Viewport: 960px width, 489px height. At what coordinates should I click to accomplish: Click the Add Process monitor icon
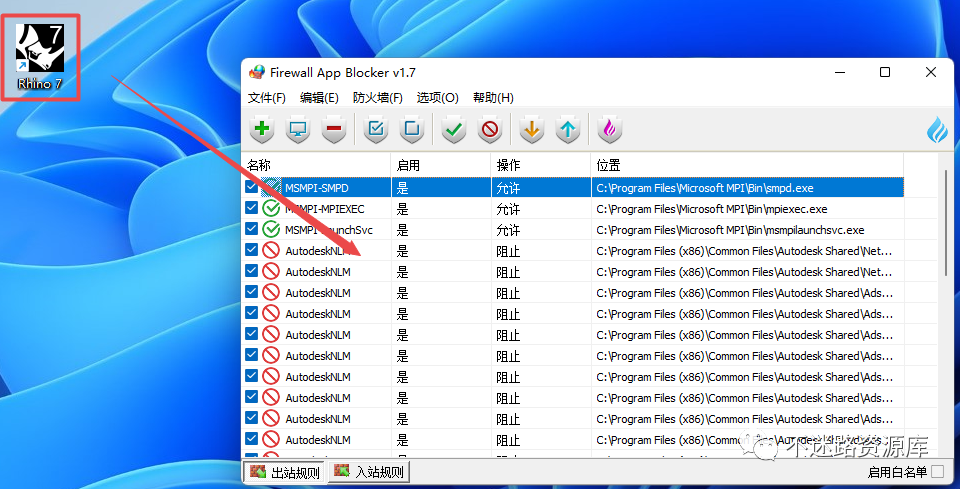[298, 129]
